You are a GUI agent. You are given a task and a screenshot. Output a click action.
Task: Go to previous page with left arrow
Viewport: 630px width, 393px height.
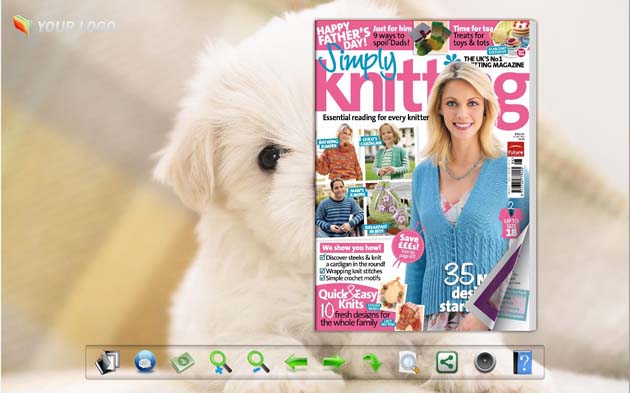tap(296, 362)
